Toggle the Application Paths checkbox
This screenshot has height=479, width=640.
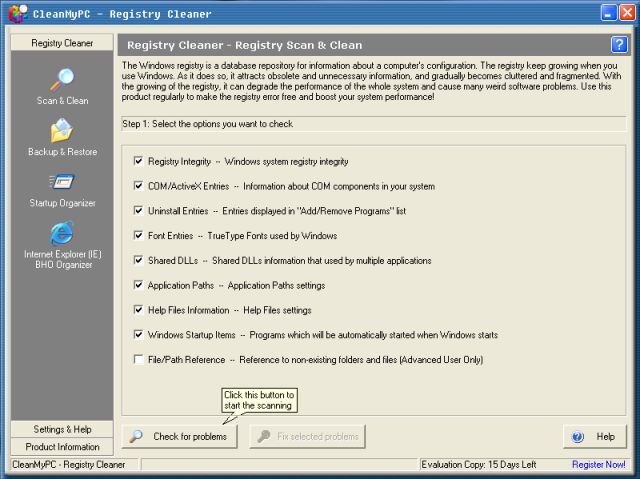pos(138,285)
